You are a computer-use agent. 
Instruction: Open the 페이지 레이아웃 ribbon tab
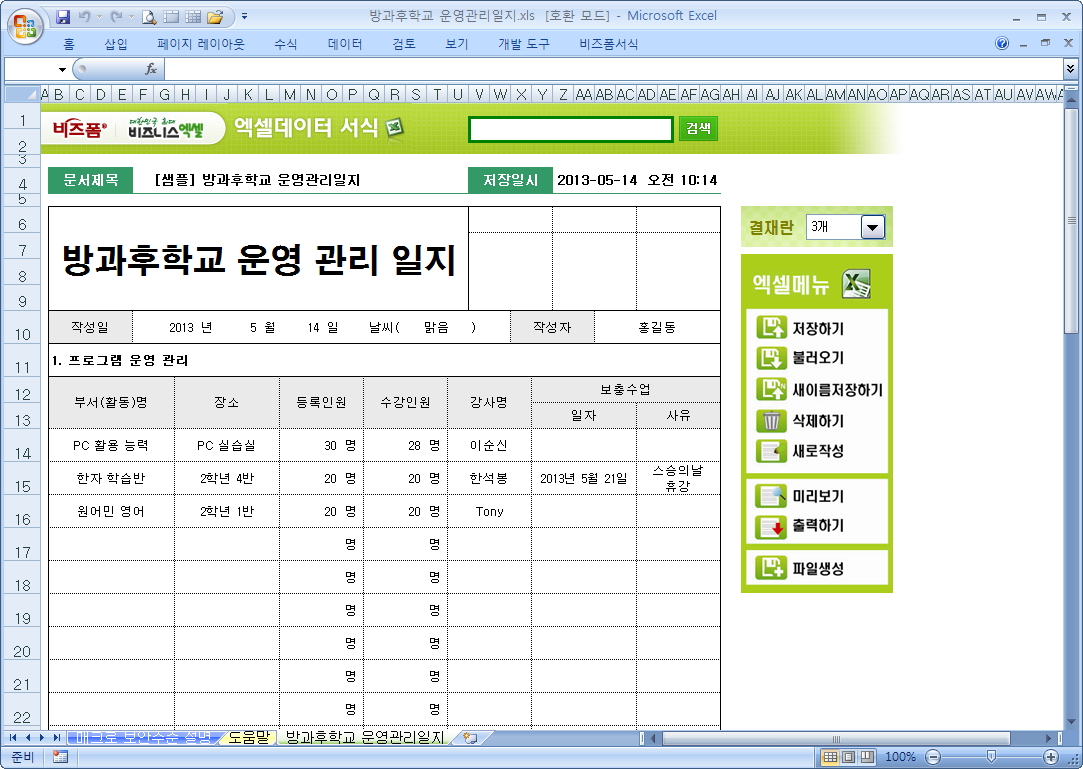click(200, 44)
